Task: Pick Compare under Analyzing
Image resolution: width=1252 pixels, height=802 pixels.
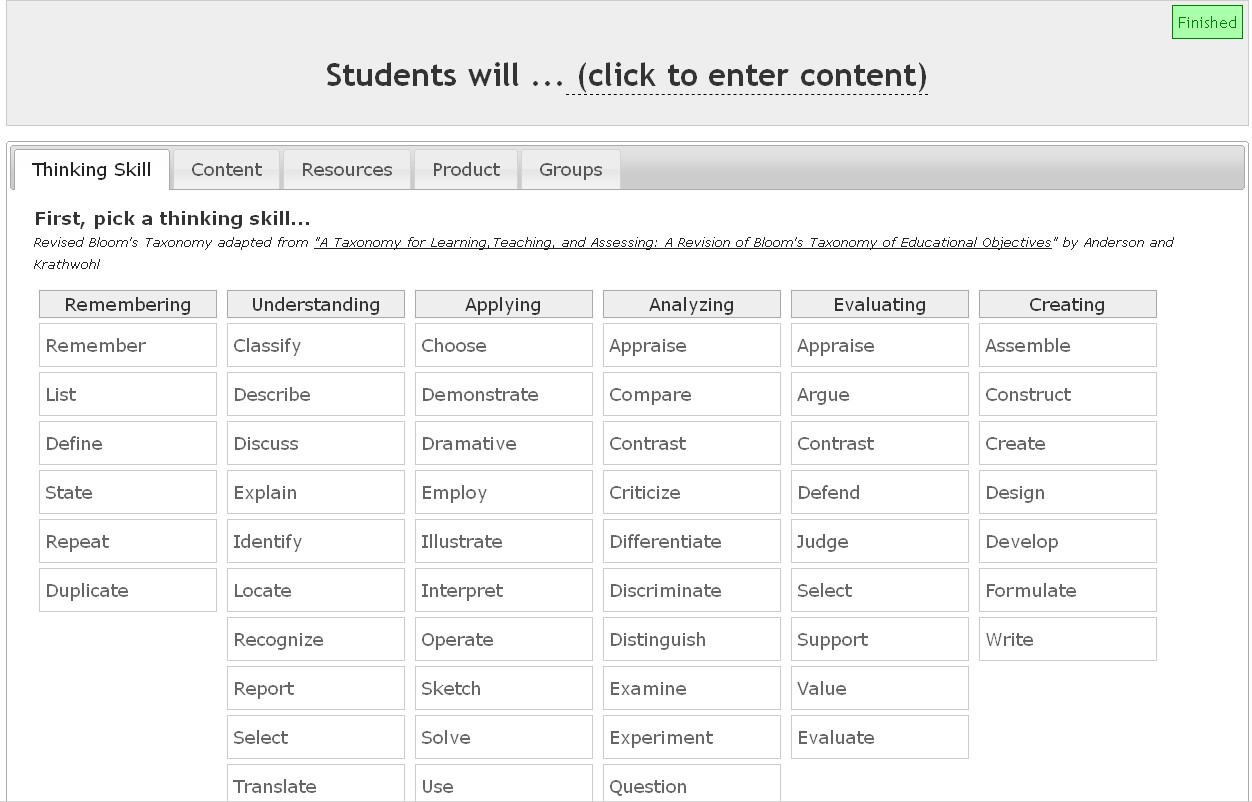Action: pos(691,393)
